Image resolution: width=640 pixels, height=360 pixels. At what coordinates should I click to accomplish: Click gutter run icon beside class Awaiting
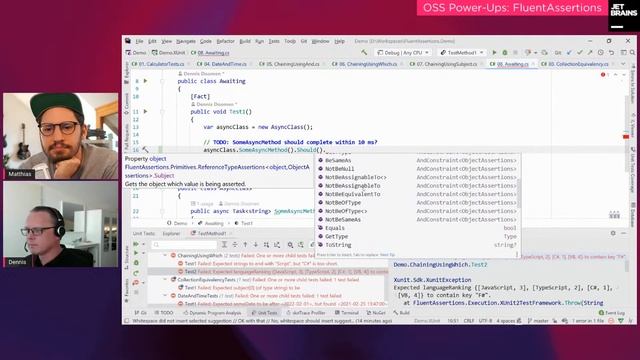[146, 81]
